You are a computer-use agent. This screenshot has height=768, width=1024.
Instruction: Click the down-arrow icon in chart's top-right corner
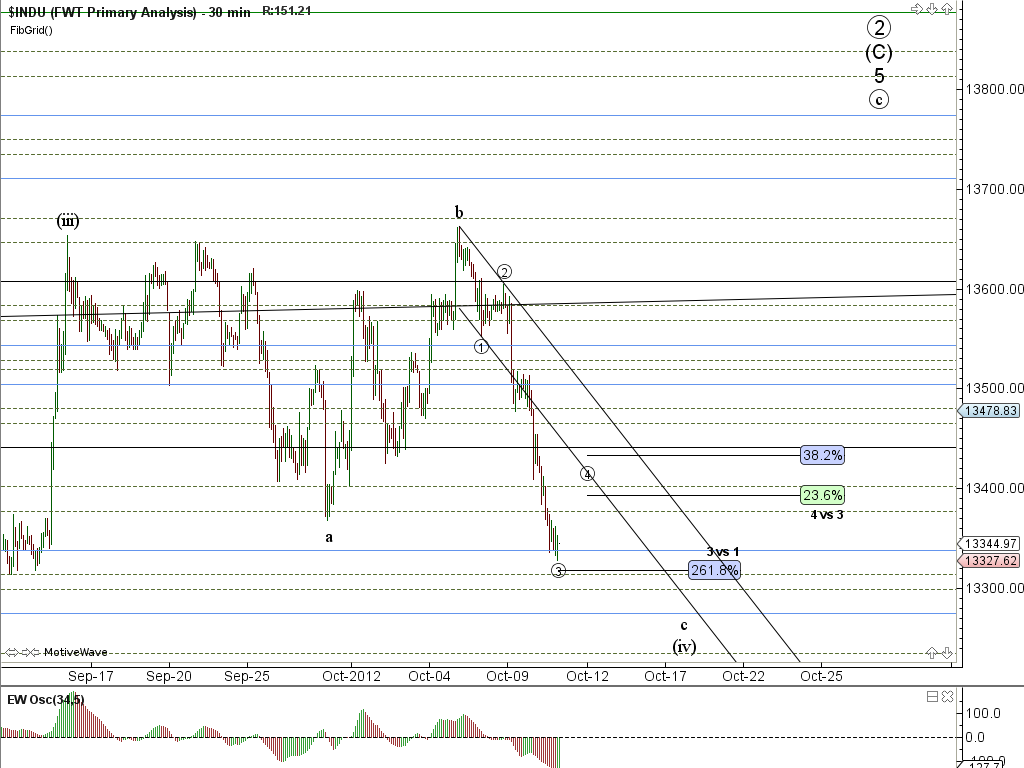[932, 8]
